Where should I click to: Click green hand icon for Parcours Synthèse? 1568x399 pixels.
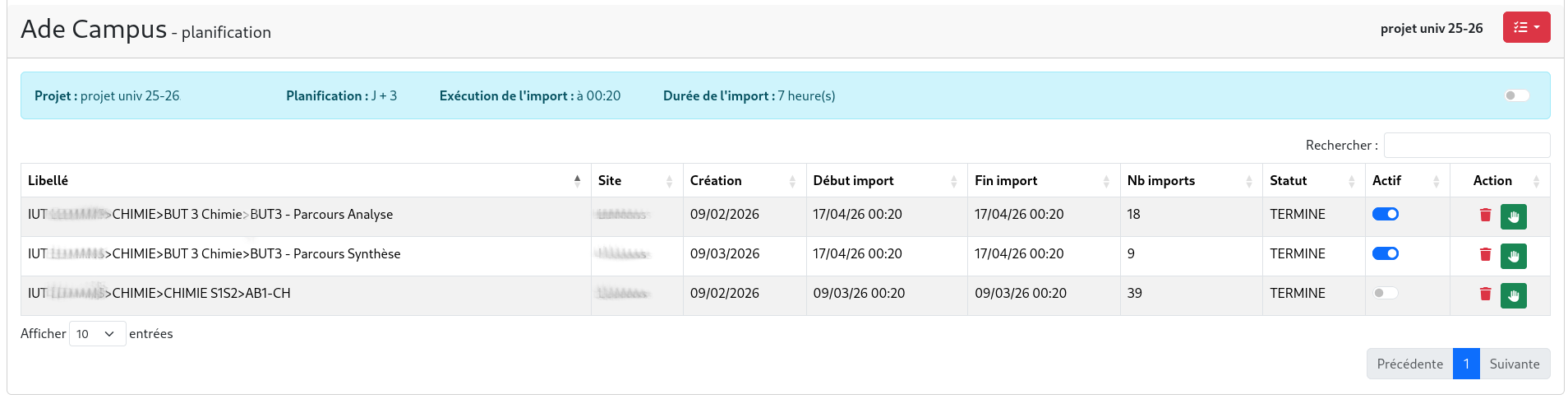click(x=1513, y=256)
